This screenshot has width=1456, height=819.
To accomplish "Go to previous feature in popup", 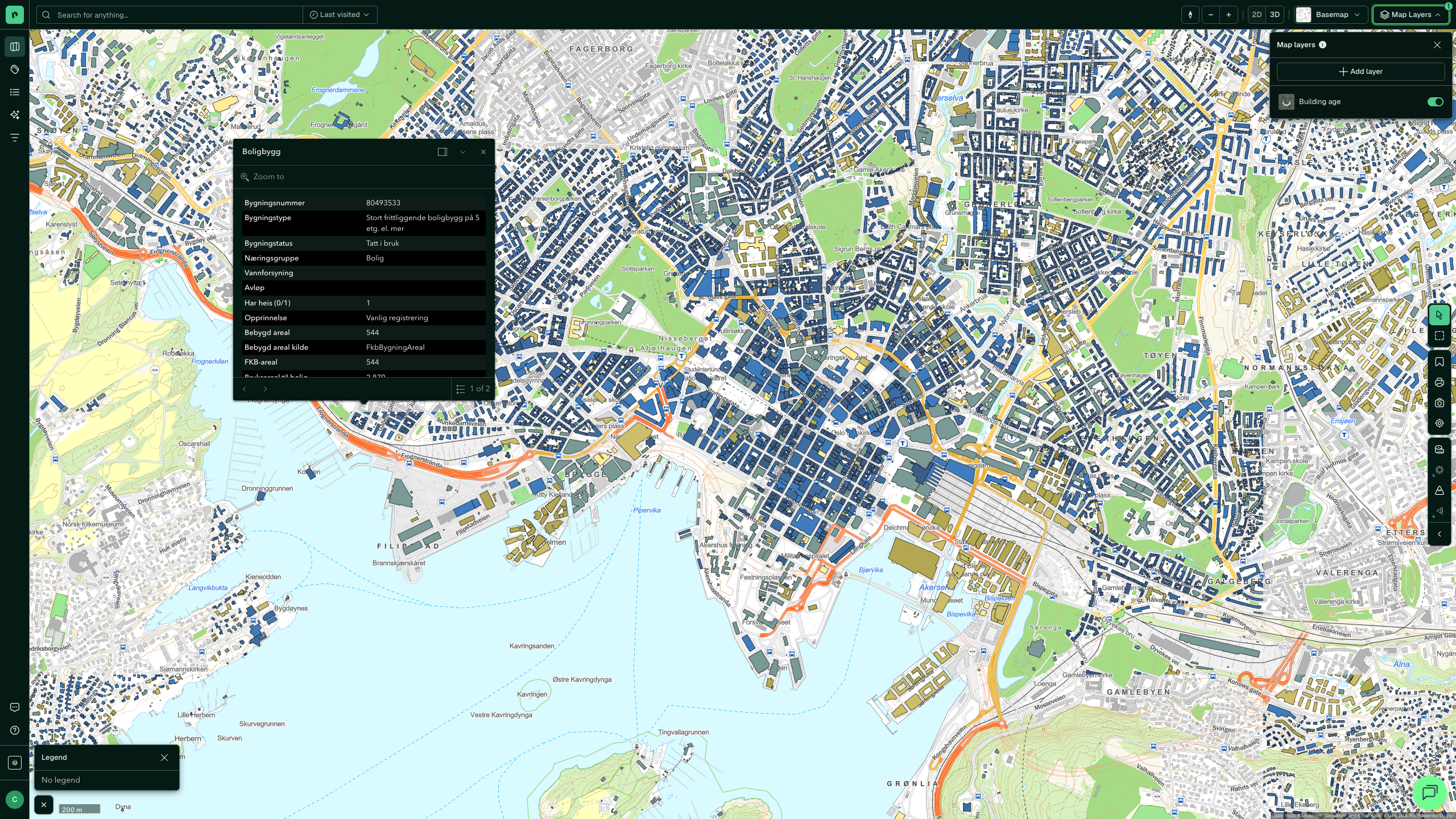I will 245,389.
